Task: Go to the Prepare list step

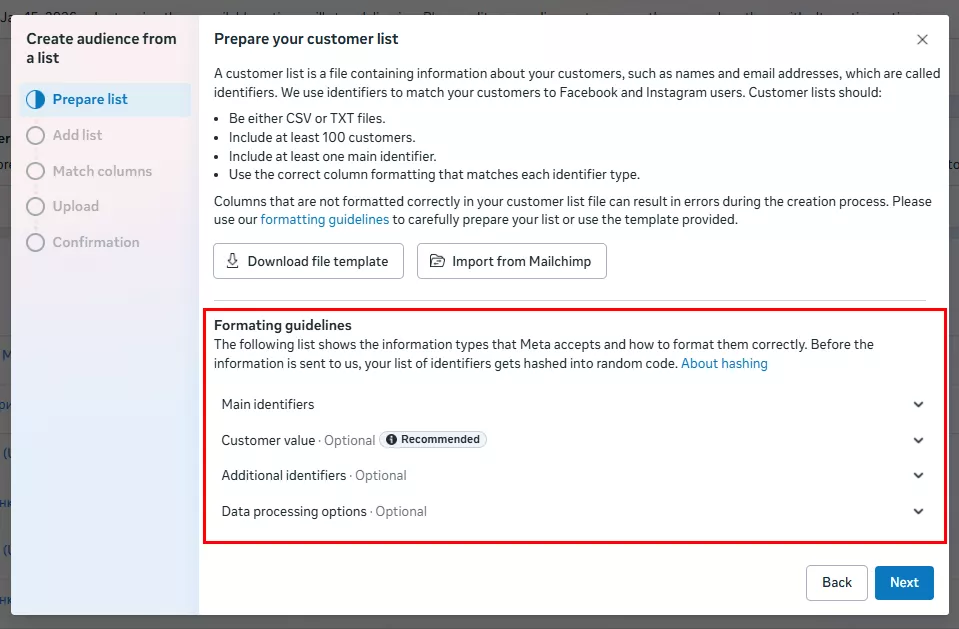Action: 90,100
